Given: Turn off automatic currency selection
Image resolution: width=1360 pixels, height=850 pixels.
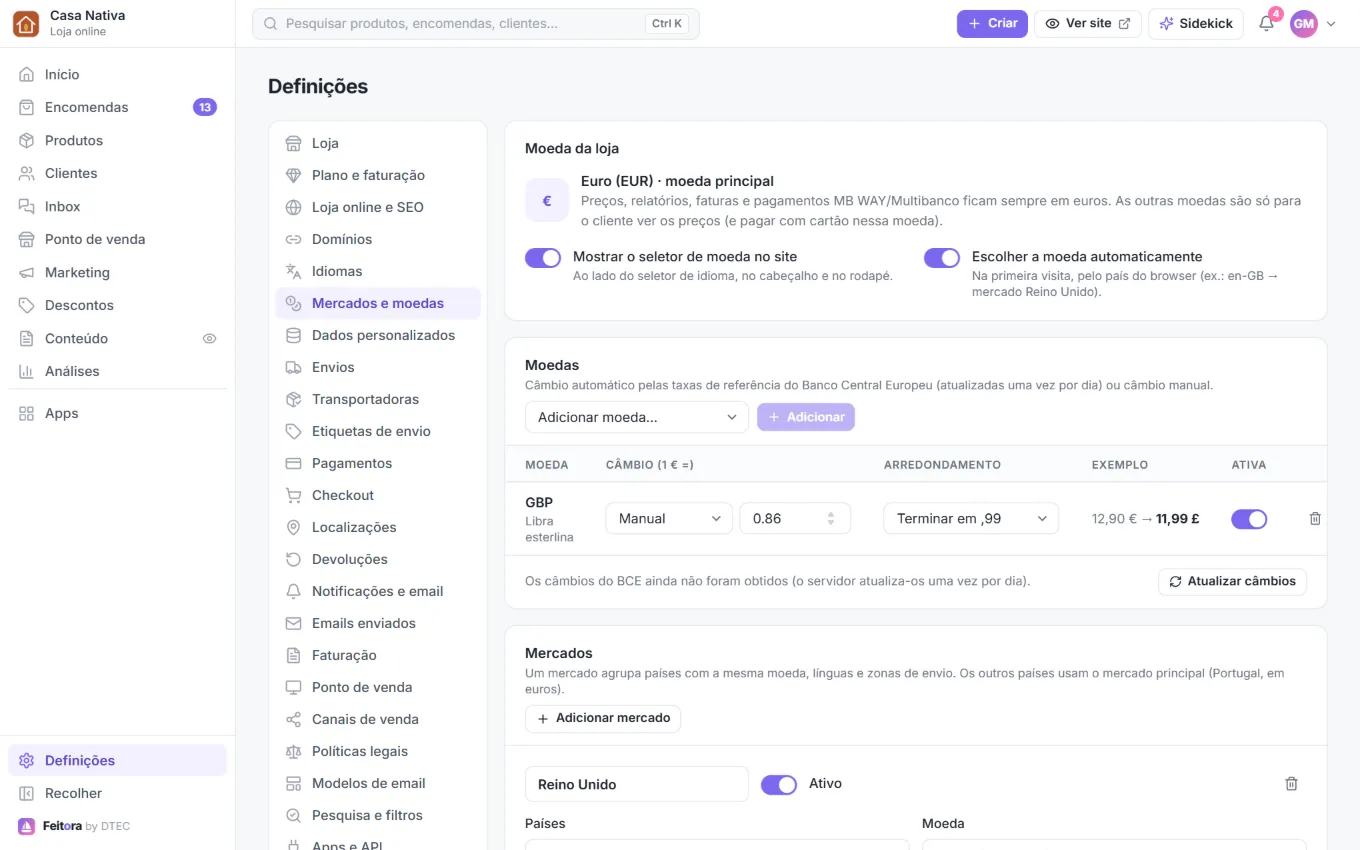Looking at the screenshot, I should tap(942, 258).
